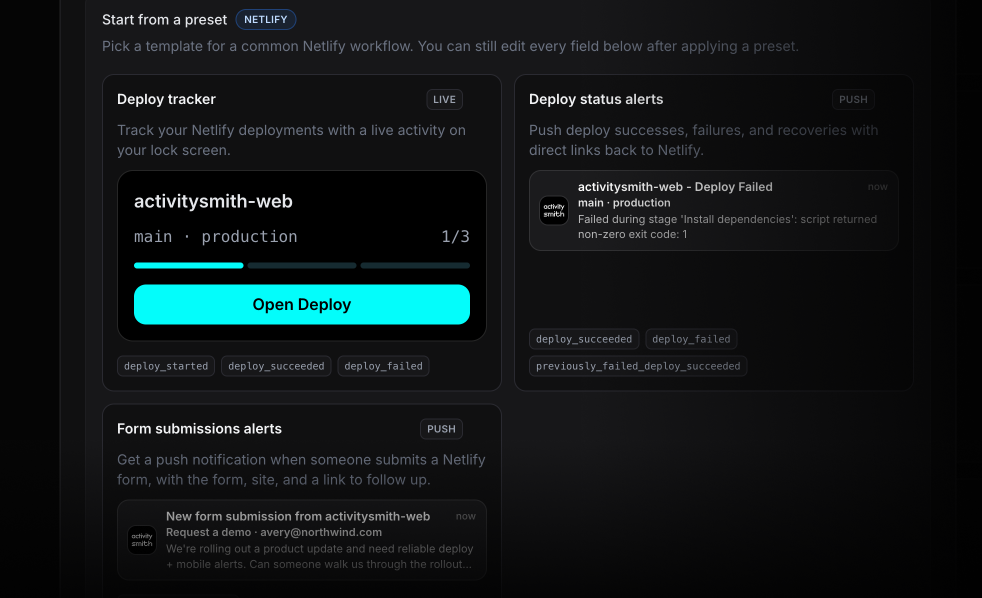The height and width of the screenshot is (598, 982).
Task: Toggle the deploy_started event chip
Action: (x=165, y=366)
